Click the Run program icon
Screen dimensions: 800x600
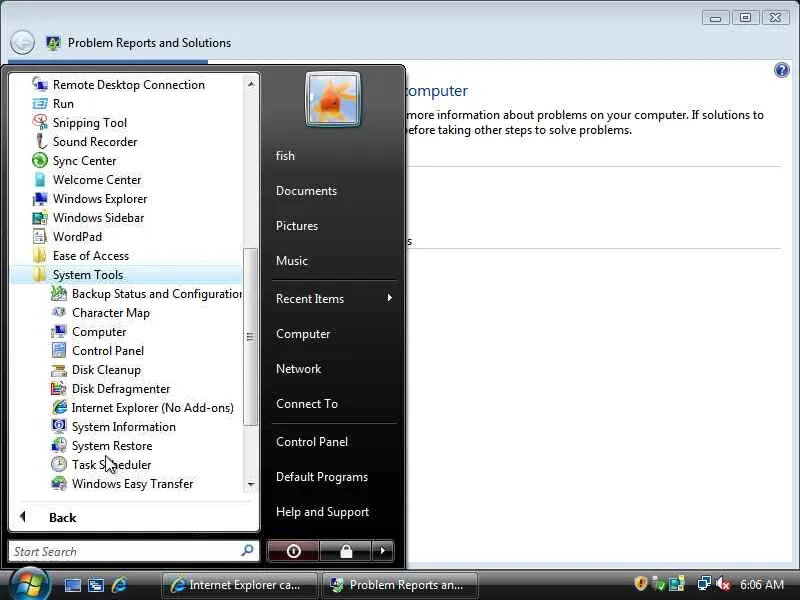tap(40, 104)
